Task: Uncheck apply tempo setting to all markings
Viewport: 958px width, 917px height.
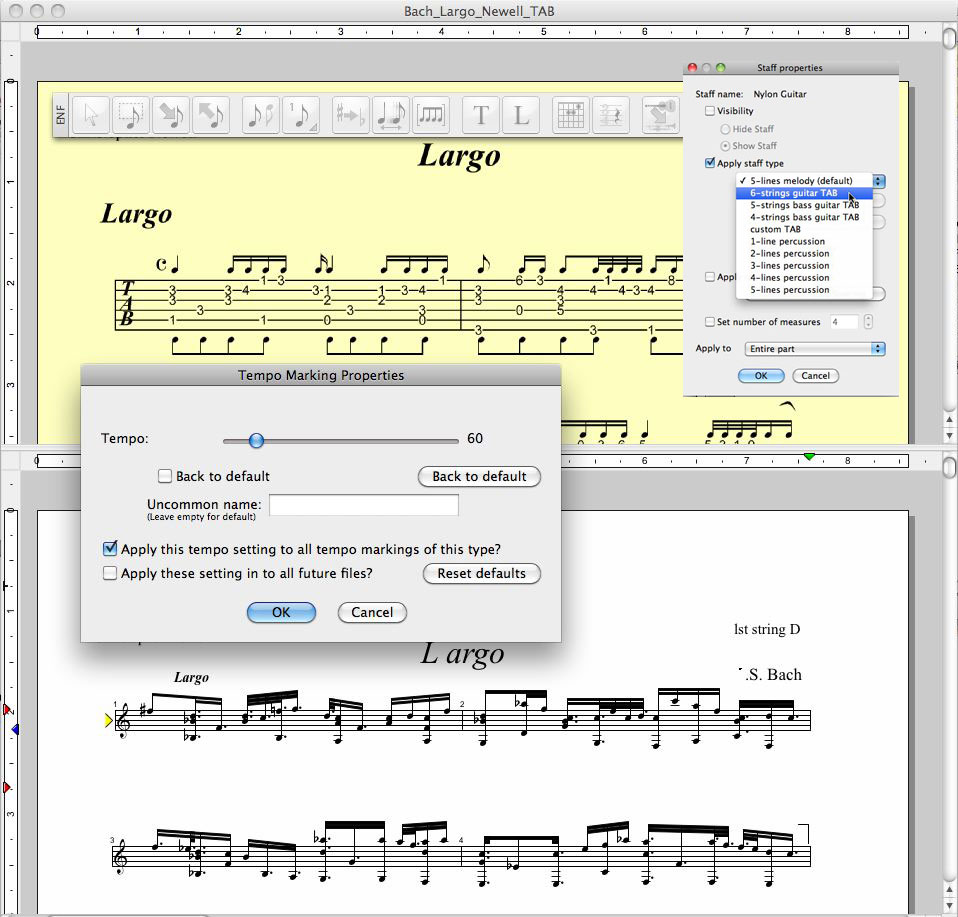Action: click(x=110, y=549)
